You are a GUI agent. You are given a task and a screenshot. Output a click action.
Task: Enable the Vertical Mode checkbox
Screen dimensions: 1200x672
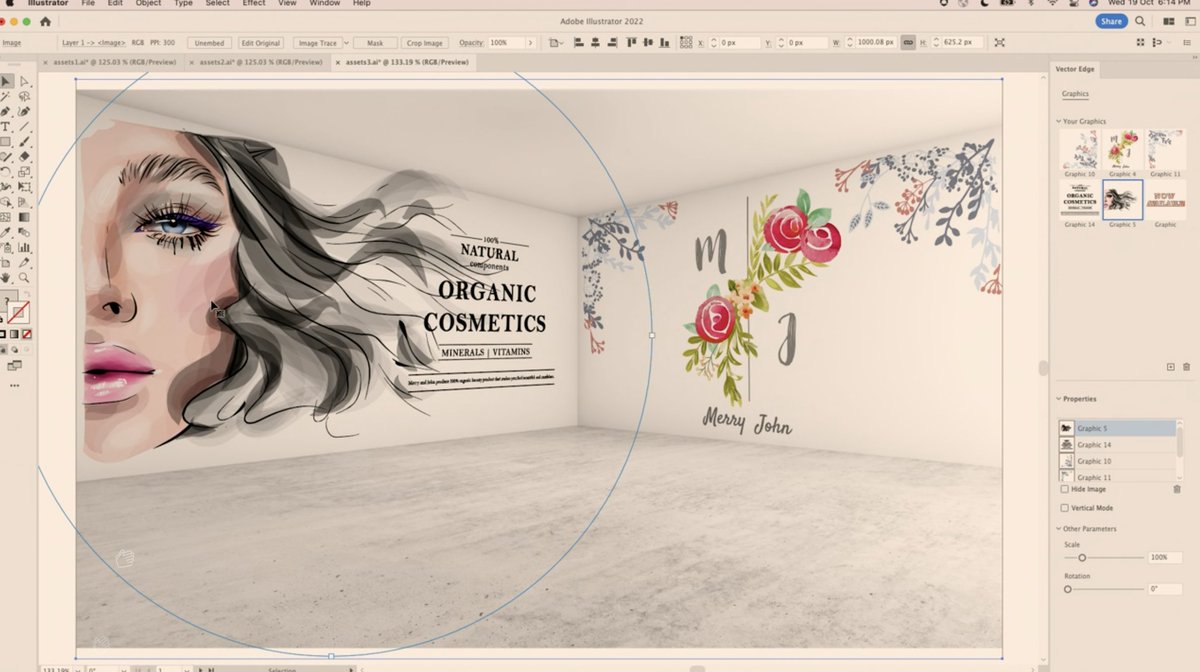1064,508
